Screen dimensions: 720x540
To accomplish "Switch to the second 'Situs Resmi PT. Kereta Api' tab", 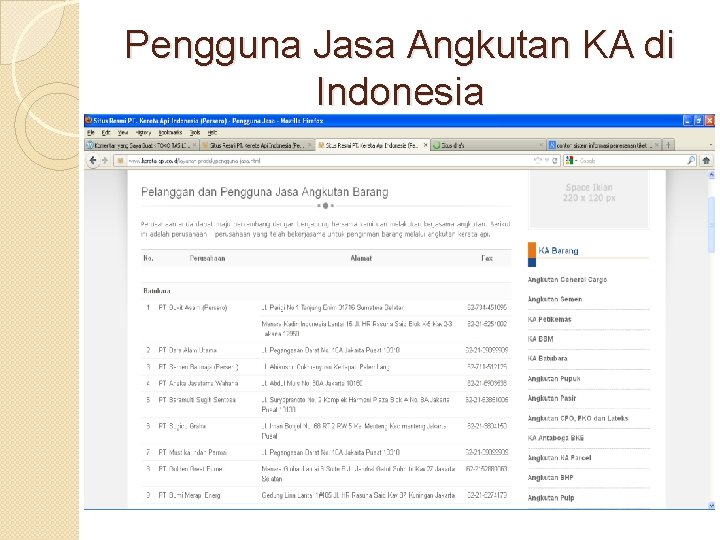I will pyautogui.click(x=257, y=145).
